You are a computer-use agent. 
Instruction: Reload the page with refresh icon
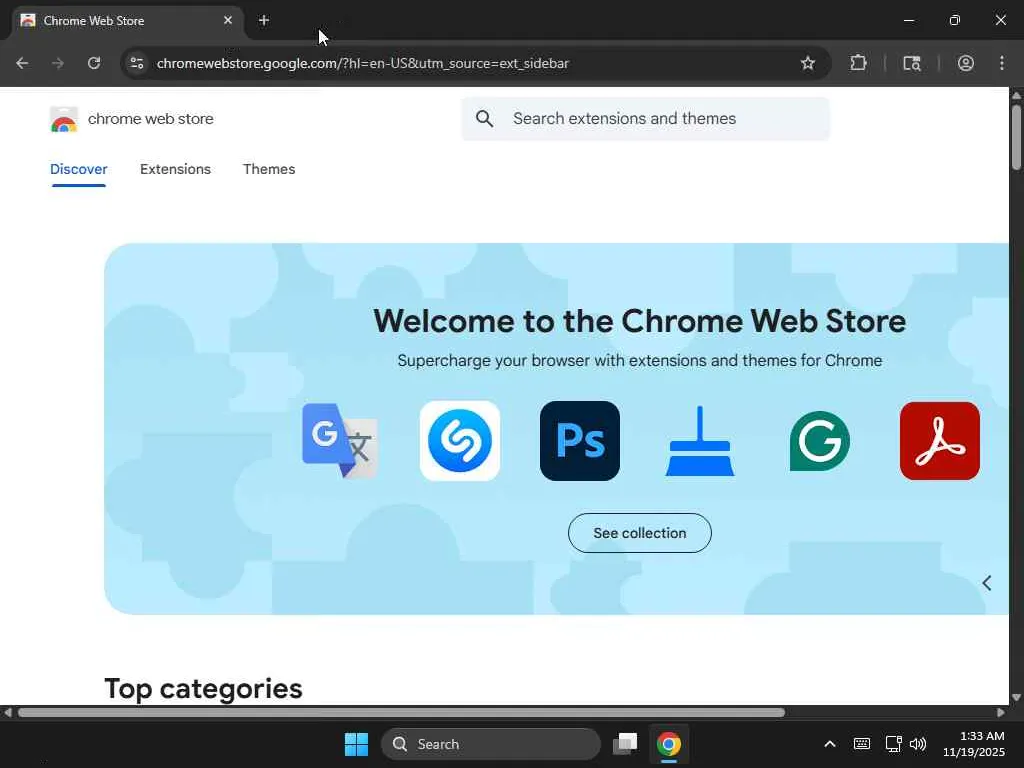[94, 63]
